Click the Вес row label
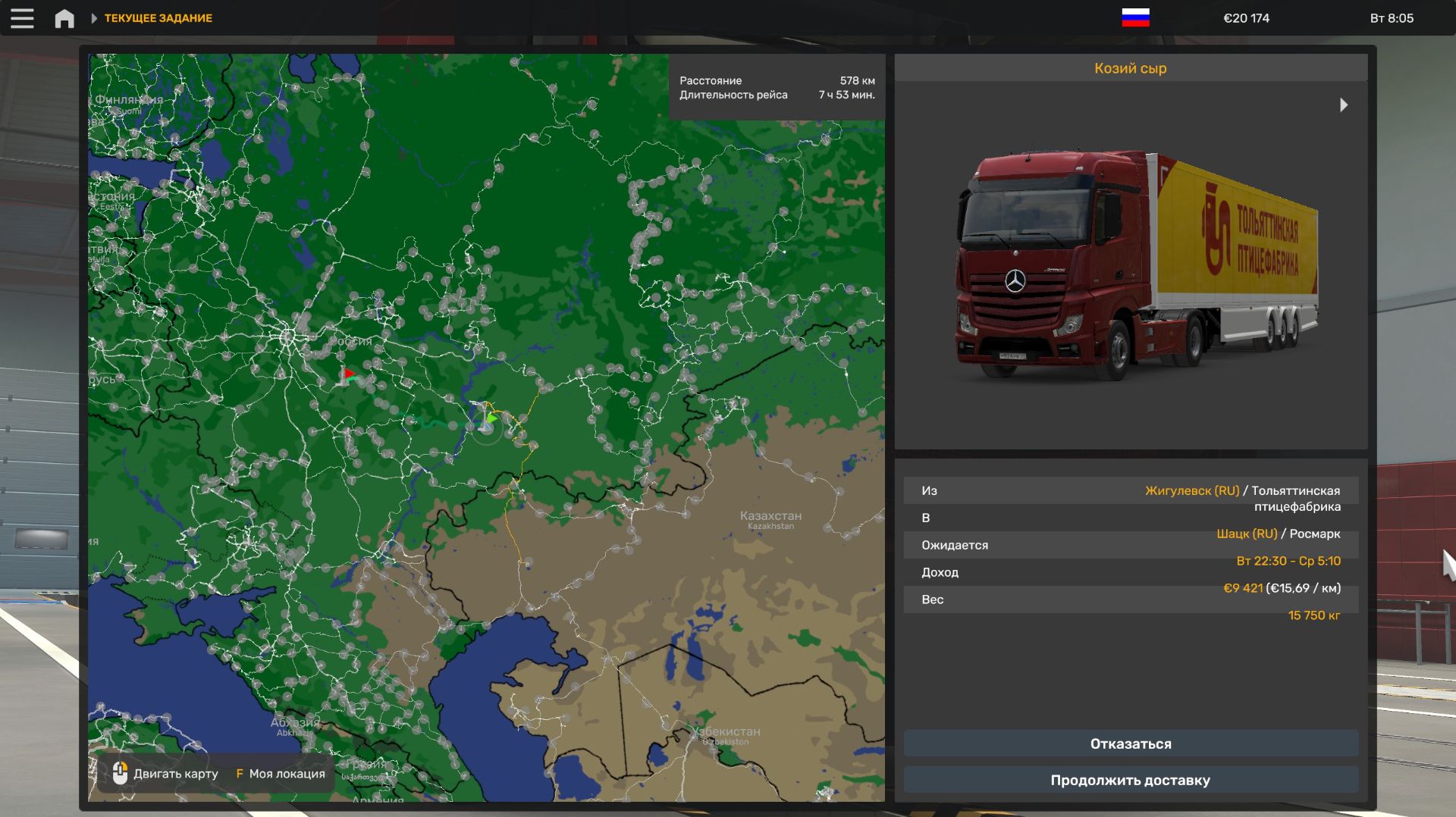This screenshot has width=1456, height=817. (x=932, y=599)
